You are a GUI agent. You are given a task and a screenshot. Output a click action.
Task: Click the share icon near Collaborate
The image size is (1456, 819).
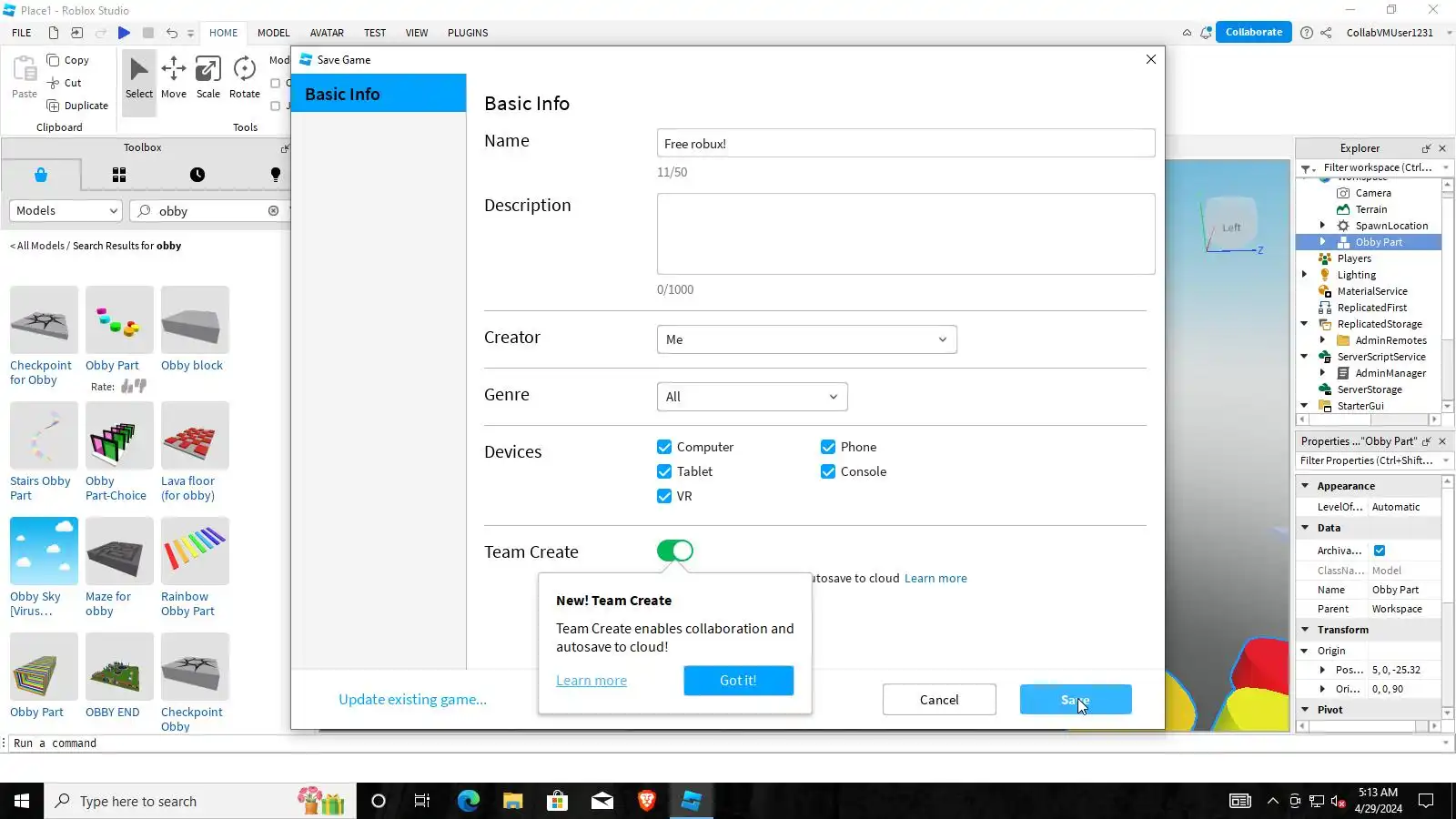pyautogui.click(x=1326, y=33)
